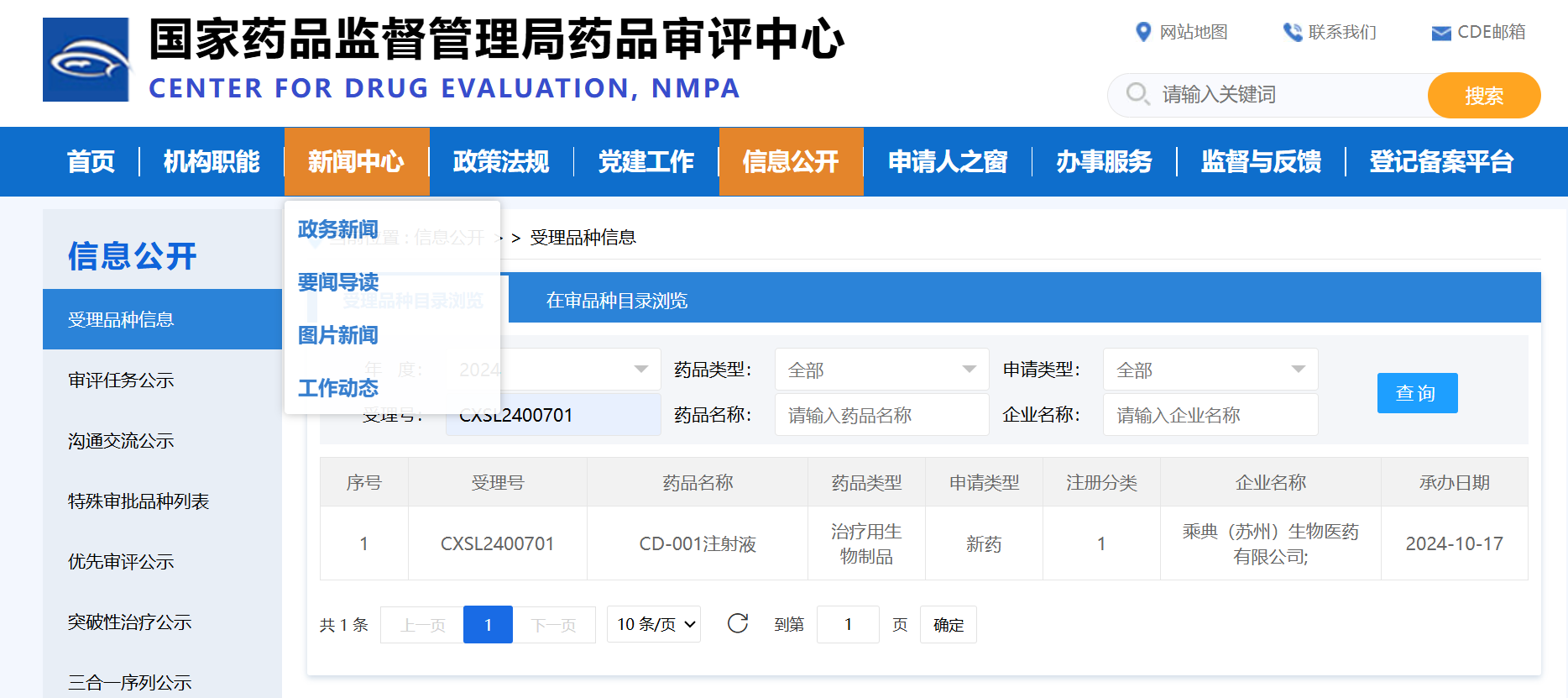The image size is (1568, 698).
Task: Click the company name cell 乘典（苏州）生物医药有限公司
Action: [x=1271, y=543]
